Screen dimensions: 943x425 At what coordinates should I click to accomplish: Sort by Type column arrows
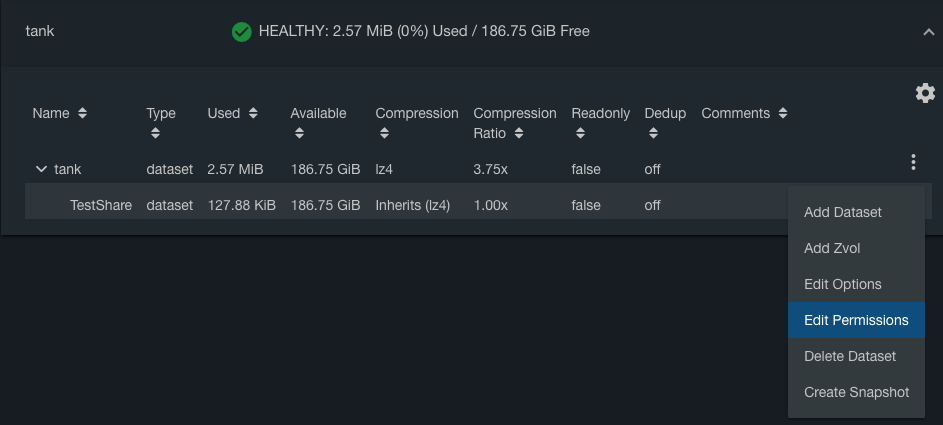[x=154, y=133]
